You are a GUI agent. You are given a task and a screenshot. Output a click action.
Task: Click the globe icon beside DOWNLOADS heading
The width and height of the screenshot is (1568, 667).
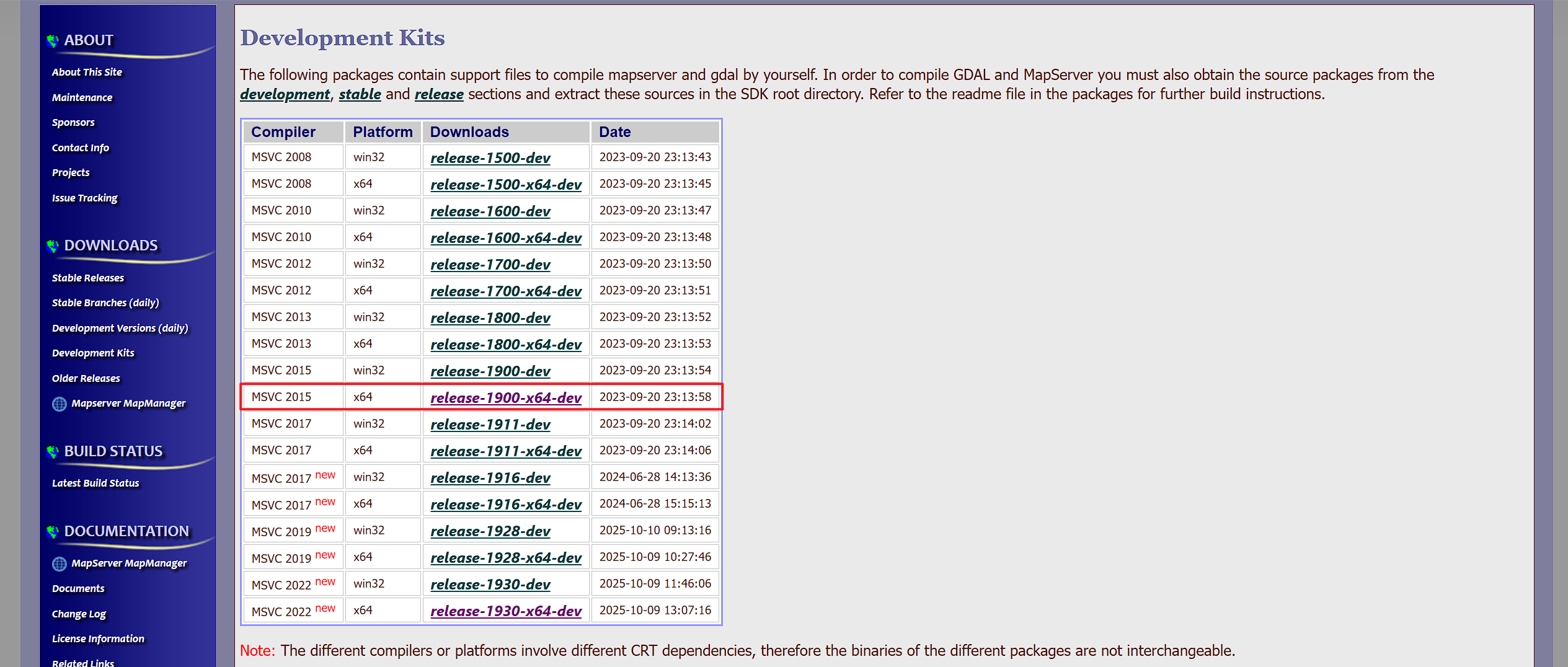pos(53,246)
